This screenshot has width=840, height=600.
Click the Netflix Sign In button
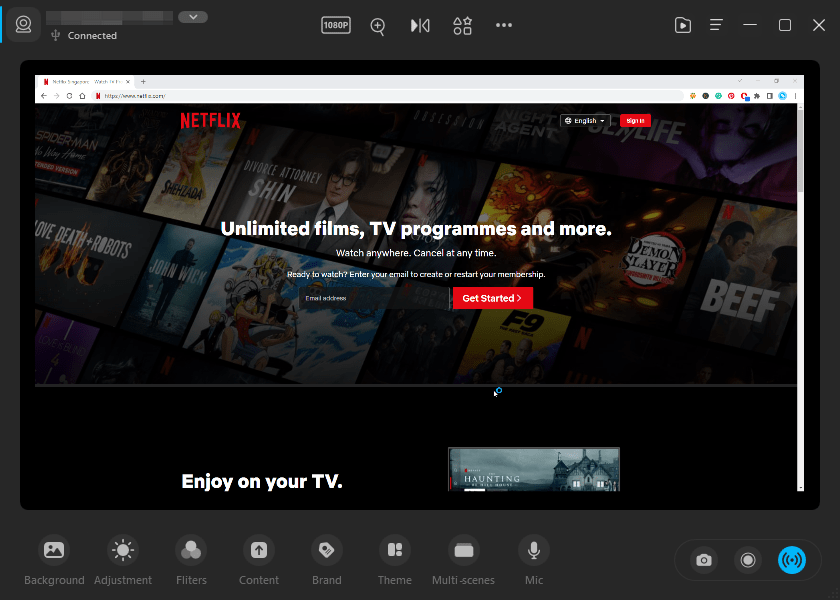(x=635, y=120)
